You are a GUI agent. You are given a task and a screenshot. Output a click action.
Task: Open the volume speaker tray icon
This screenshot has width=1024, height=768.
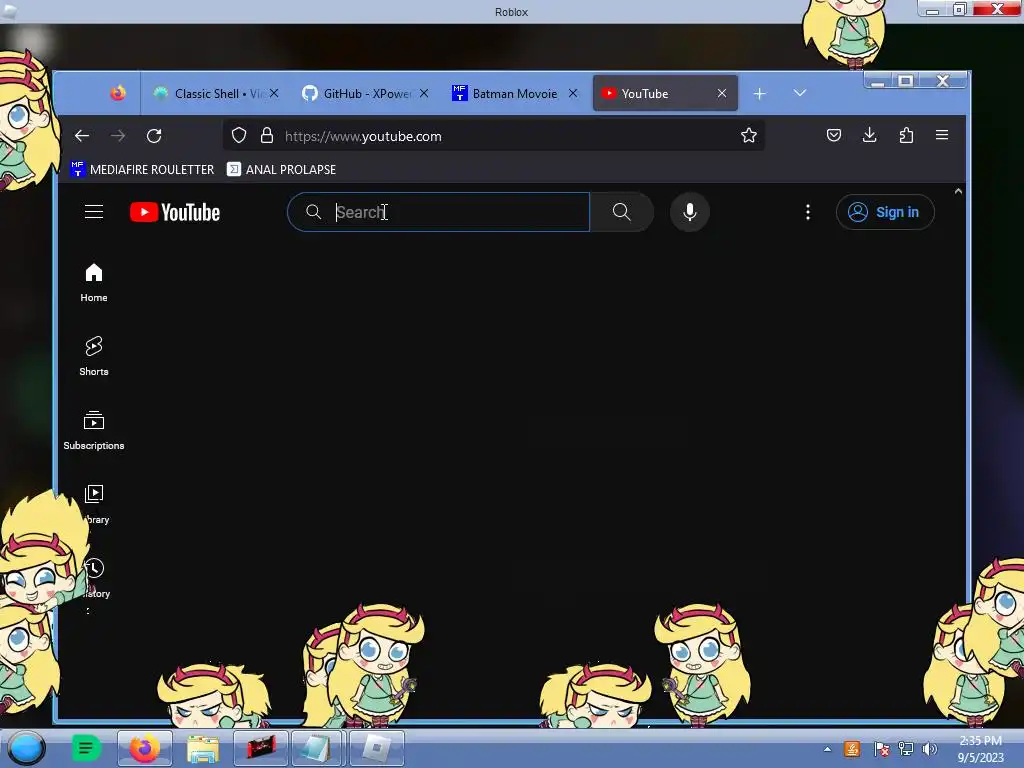pos(929,749)
